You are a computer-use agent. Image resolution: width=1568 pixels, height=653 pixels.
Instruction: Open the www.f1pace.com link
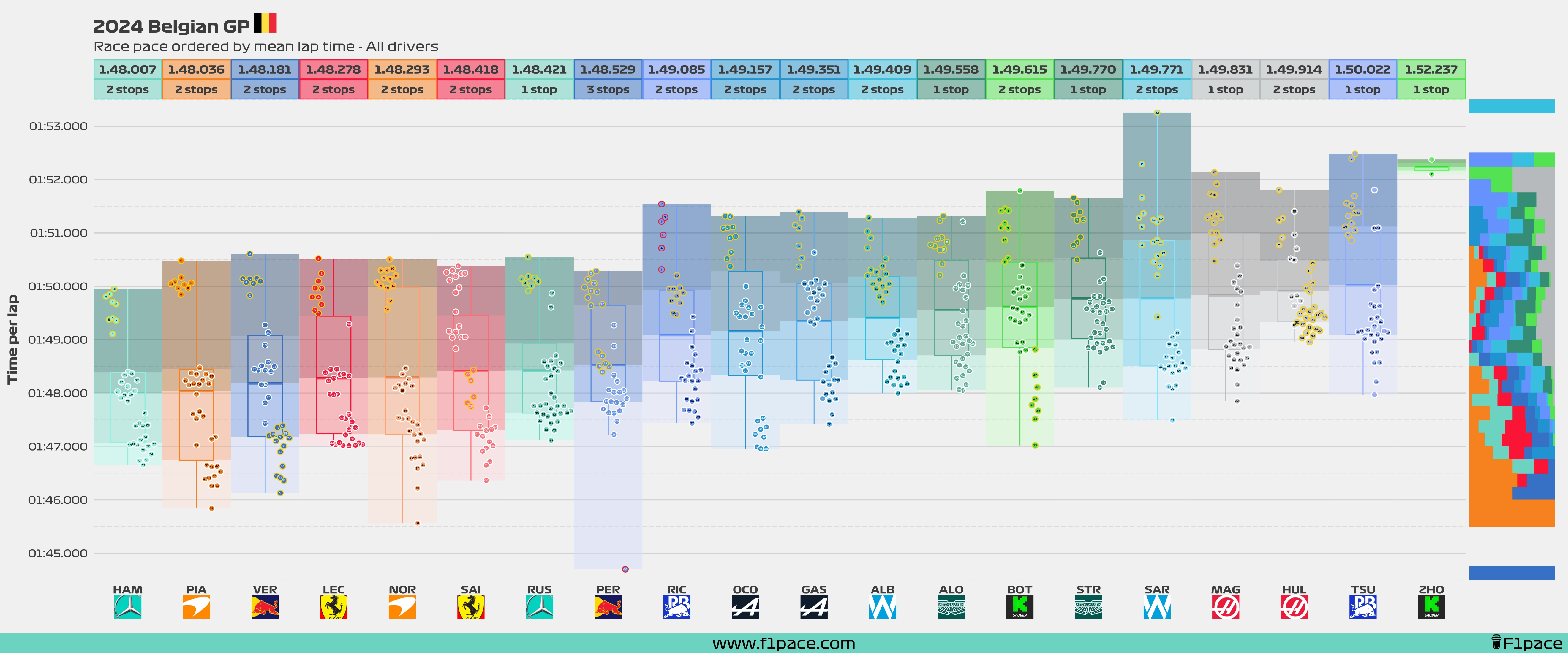point(783,643)
